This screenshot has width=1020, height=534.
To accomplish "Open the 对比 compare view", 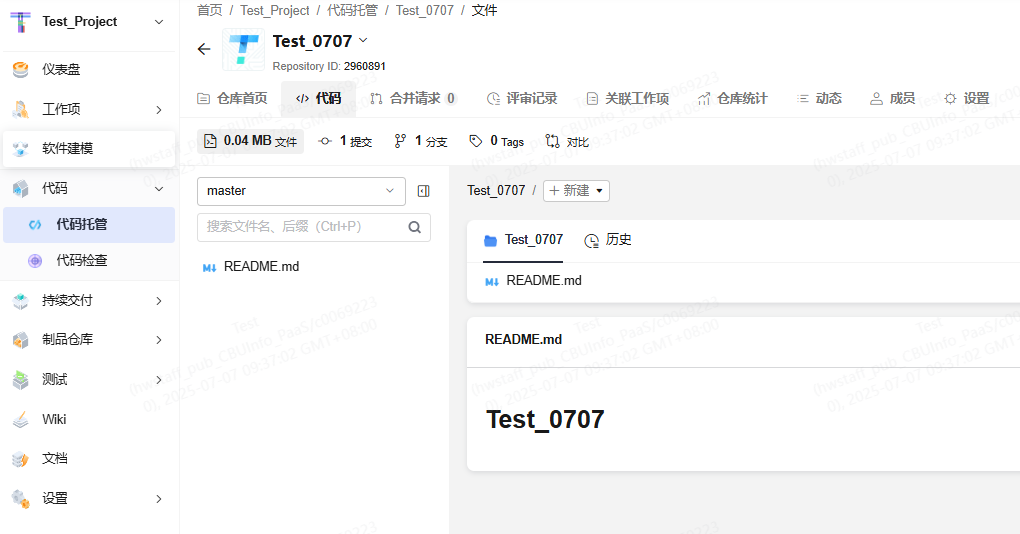I will pos(567,141).
